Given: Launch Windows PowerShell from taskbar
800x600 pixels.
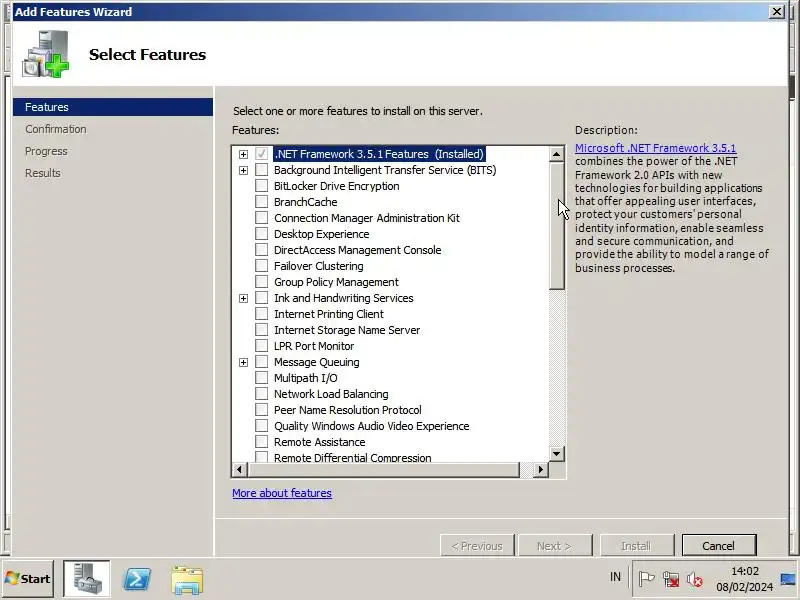Looking at the screenshot, I should [137, 579].
